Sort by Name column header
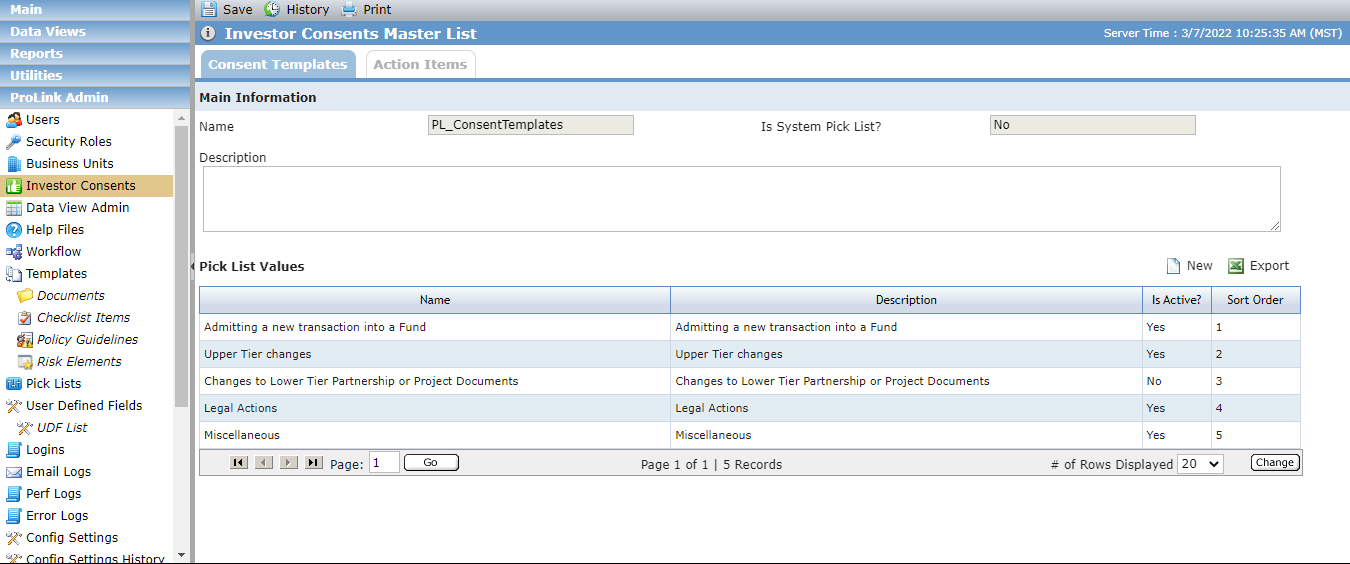 (x=435, y=300)
